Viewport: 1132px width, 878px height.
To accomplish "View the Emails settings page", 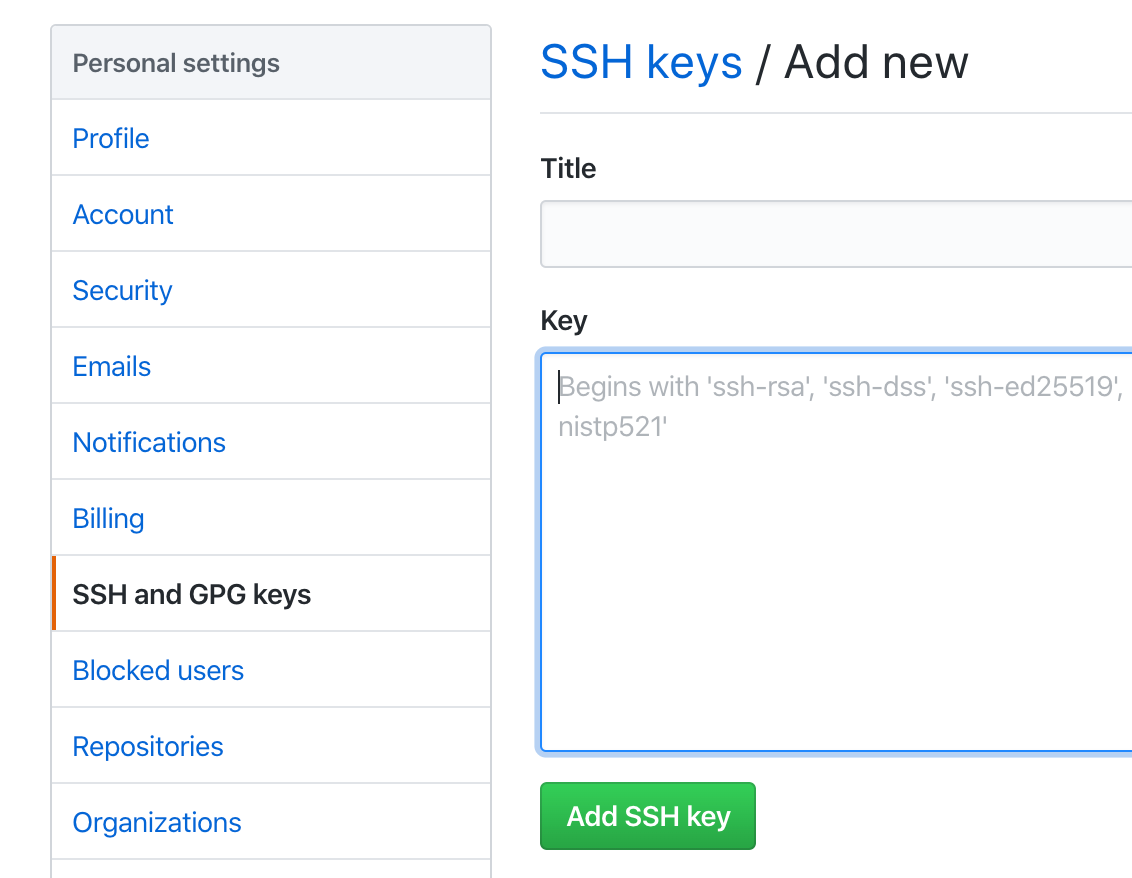I will pos(111,366).
